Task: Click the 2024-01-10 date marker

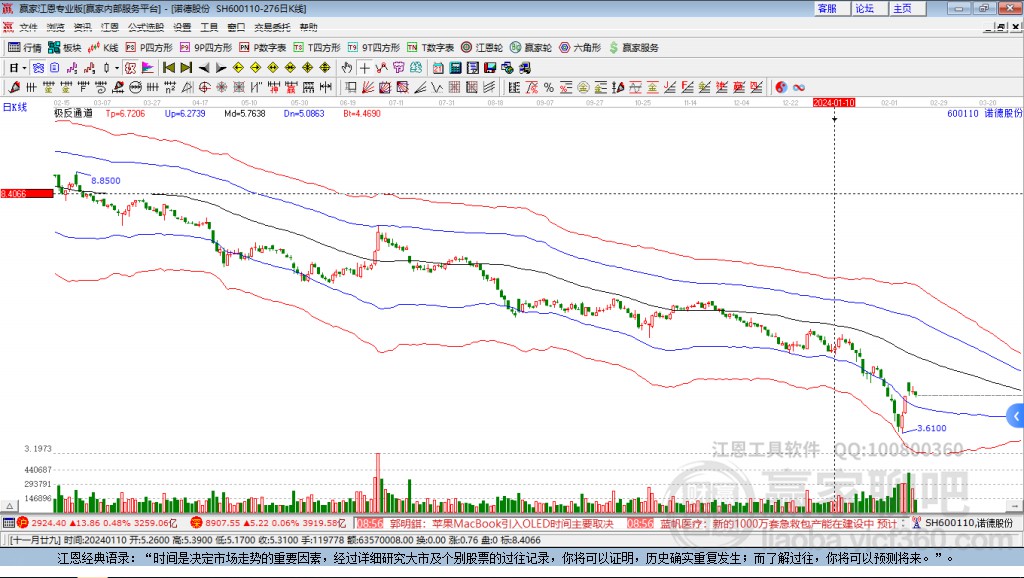Action: [x=834, y=103]
